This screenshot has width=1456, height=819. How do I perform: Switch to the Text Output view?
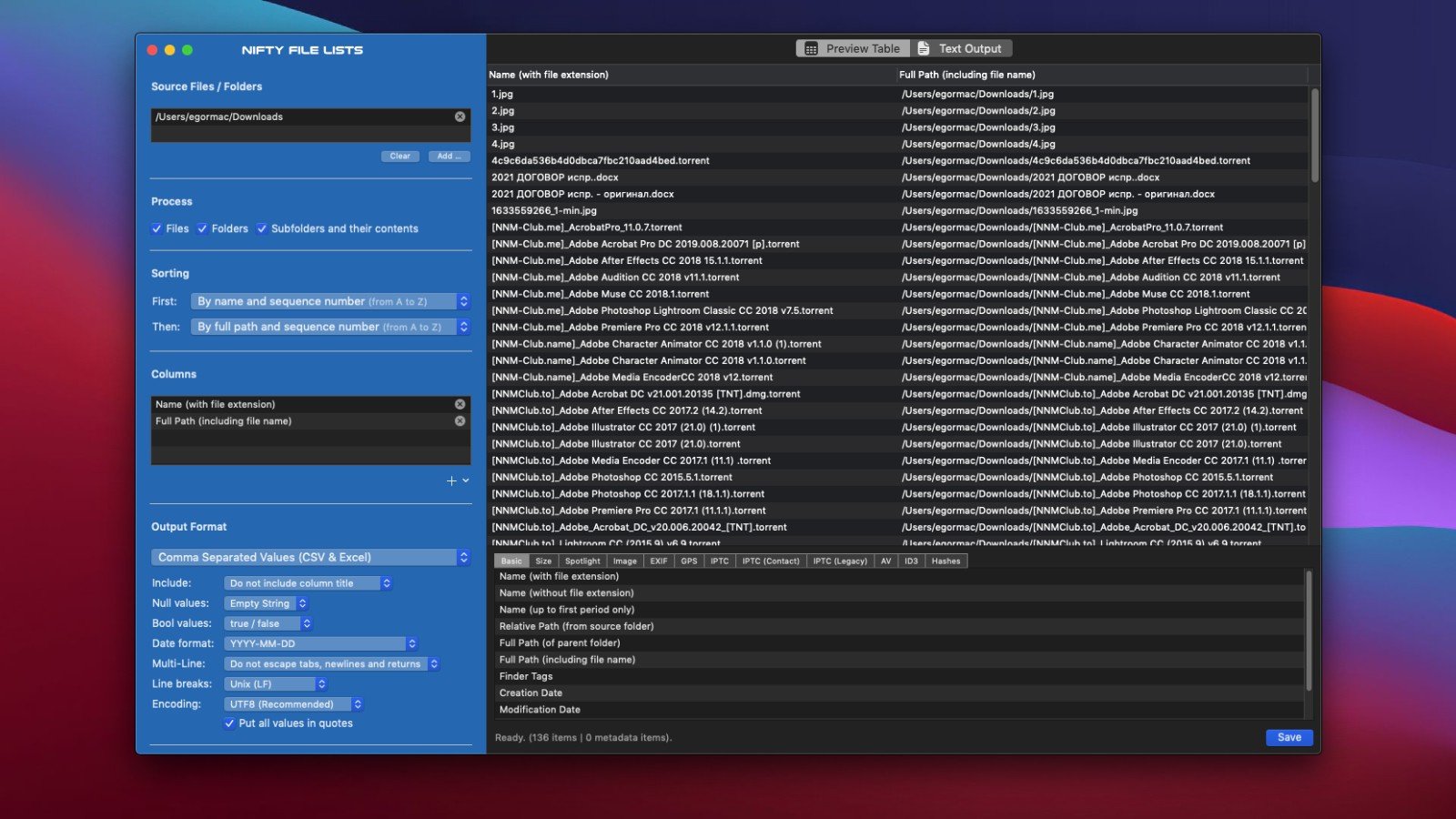[962, 49]
